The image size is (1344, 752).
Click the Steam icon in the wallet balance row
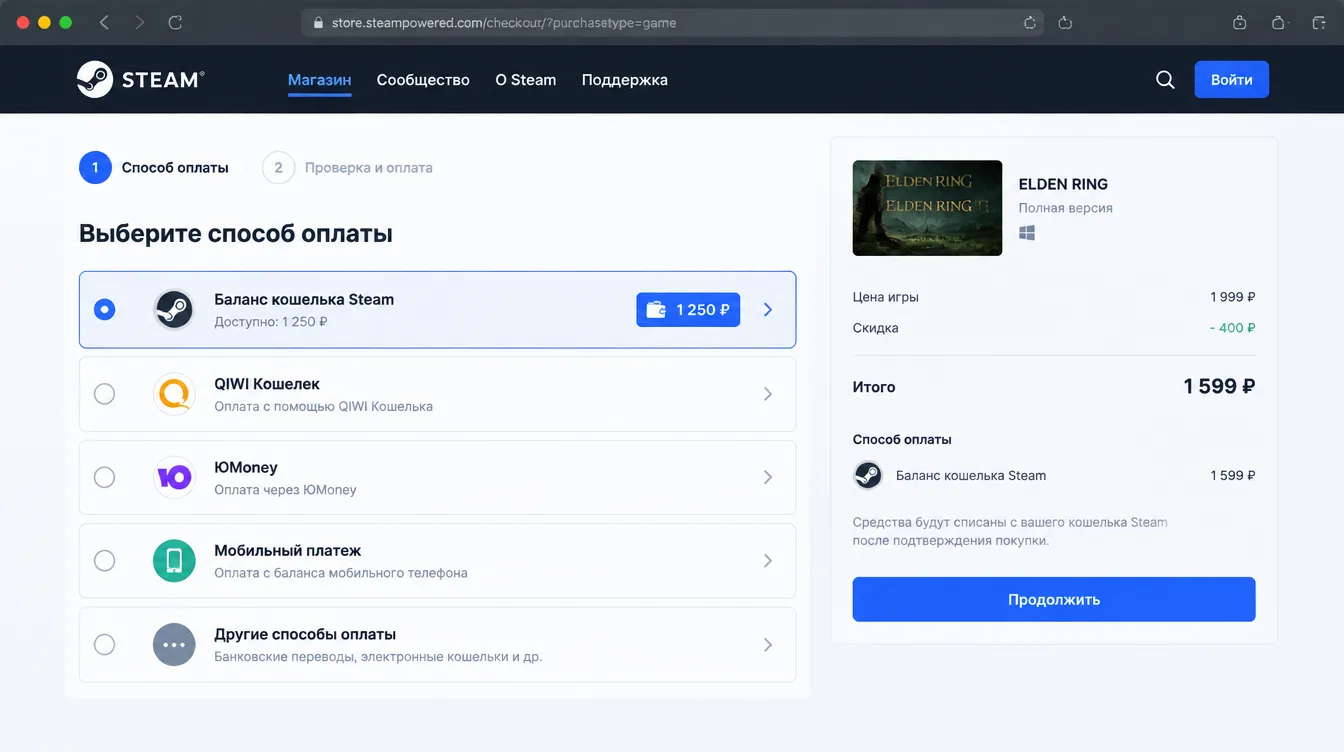point(174,310)
